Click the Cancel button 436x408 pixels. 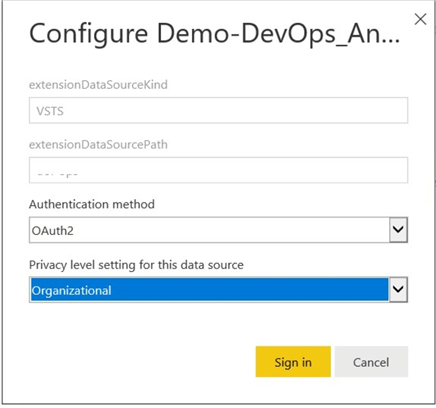point(371,362)
